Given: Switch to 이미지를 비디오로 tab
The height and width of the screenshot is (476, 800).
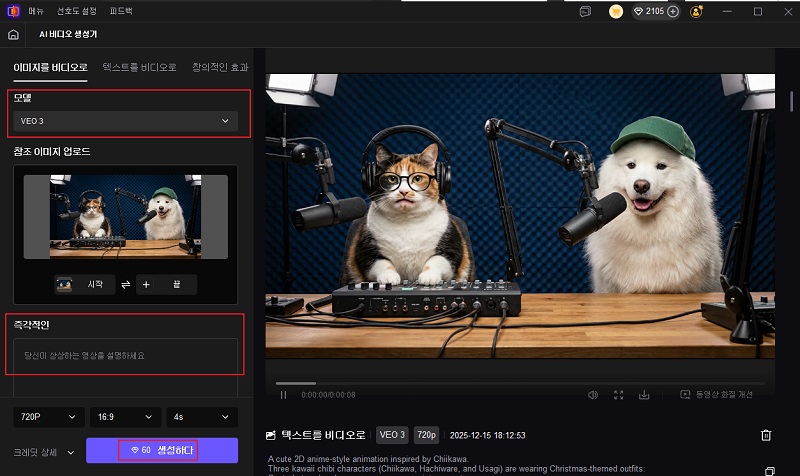Looking at the screenshot, I should (51, 67).
